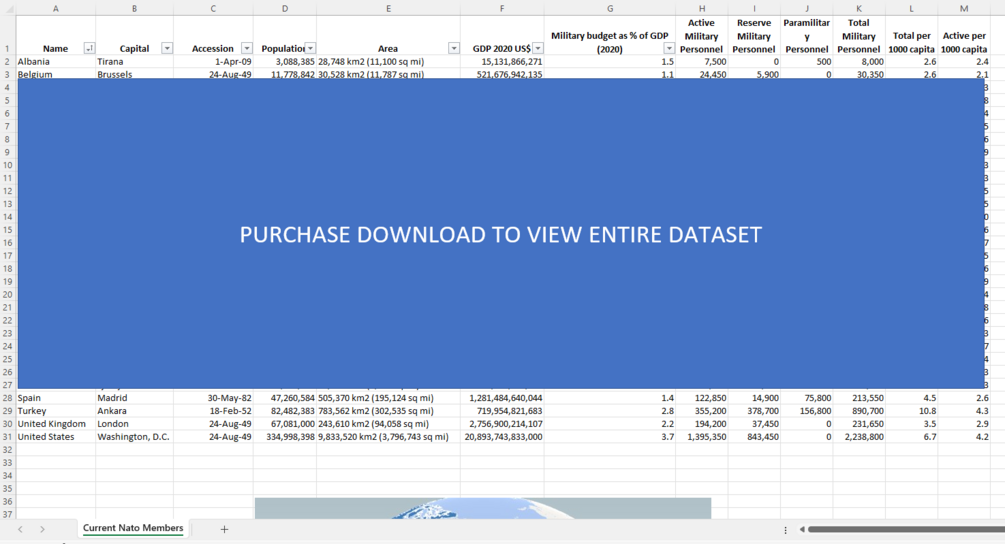Select accession date 30-May-82 cell

point(213,398)
